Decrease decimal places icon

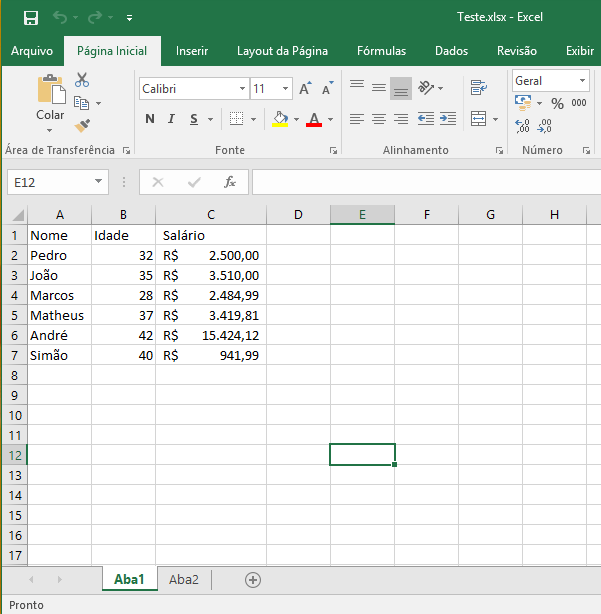[x=545, y=126]
